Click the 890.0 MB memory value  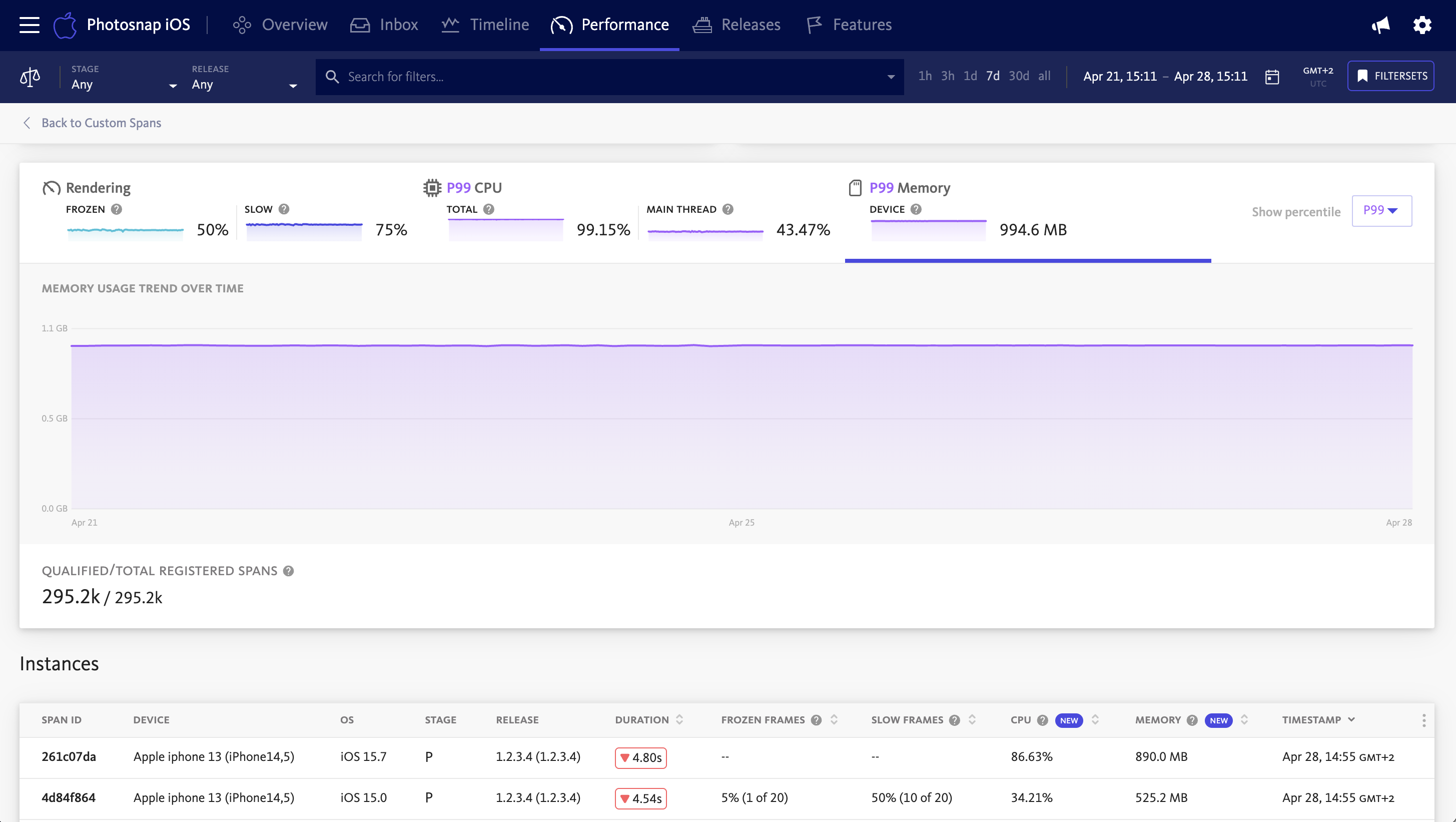[x=1161, y=756]
